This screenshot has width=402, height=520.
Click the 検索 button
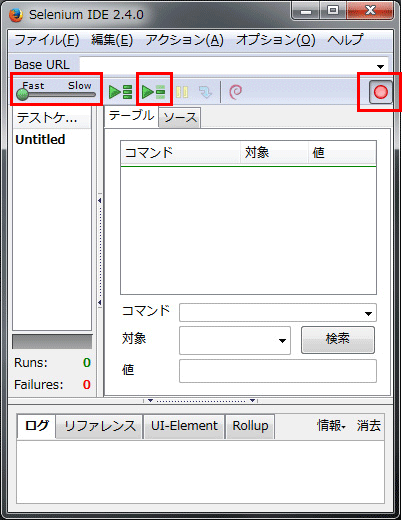[x=338, y=339]
